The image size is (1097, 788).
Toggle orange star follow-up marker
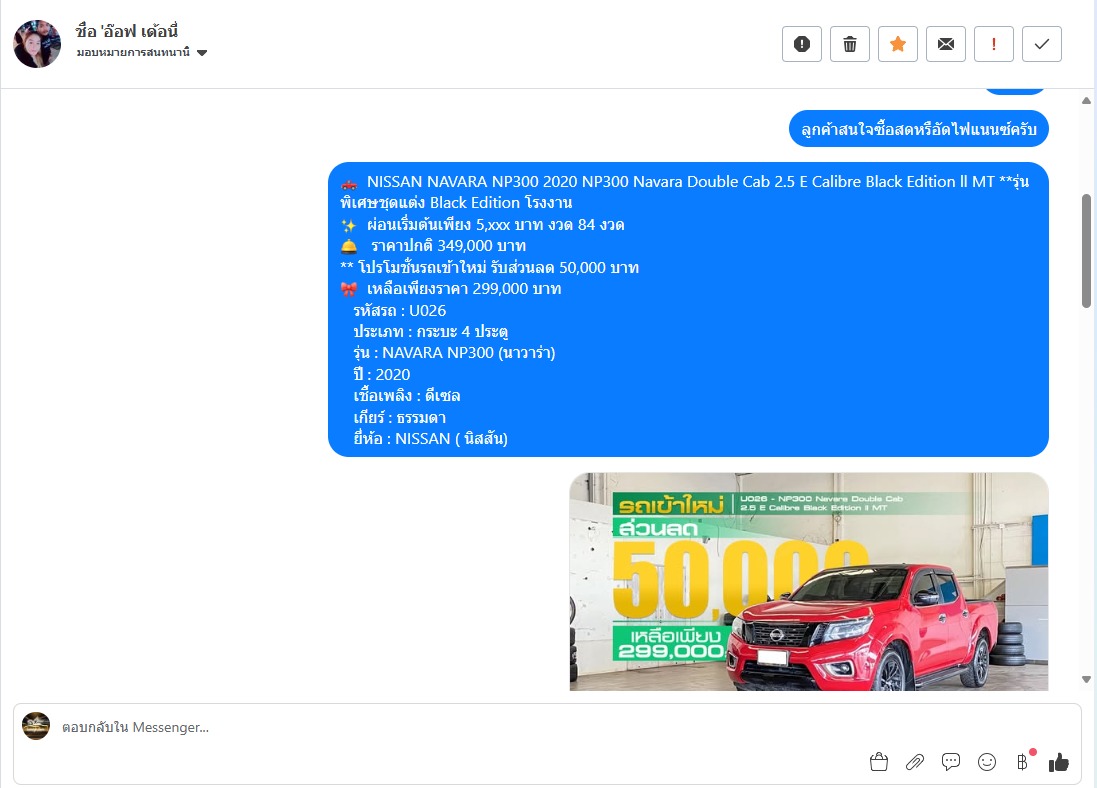898,44
